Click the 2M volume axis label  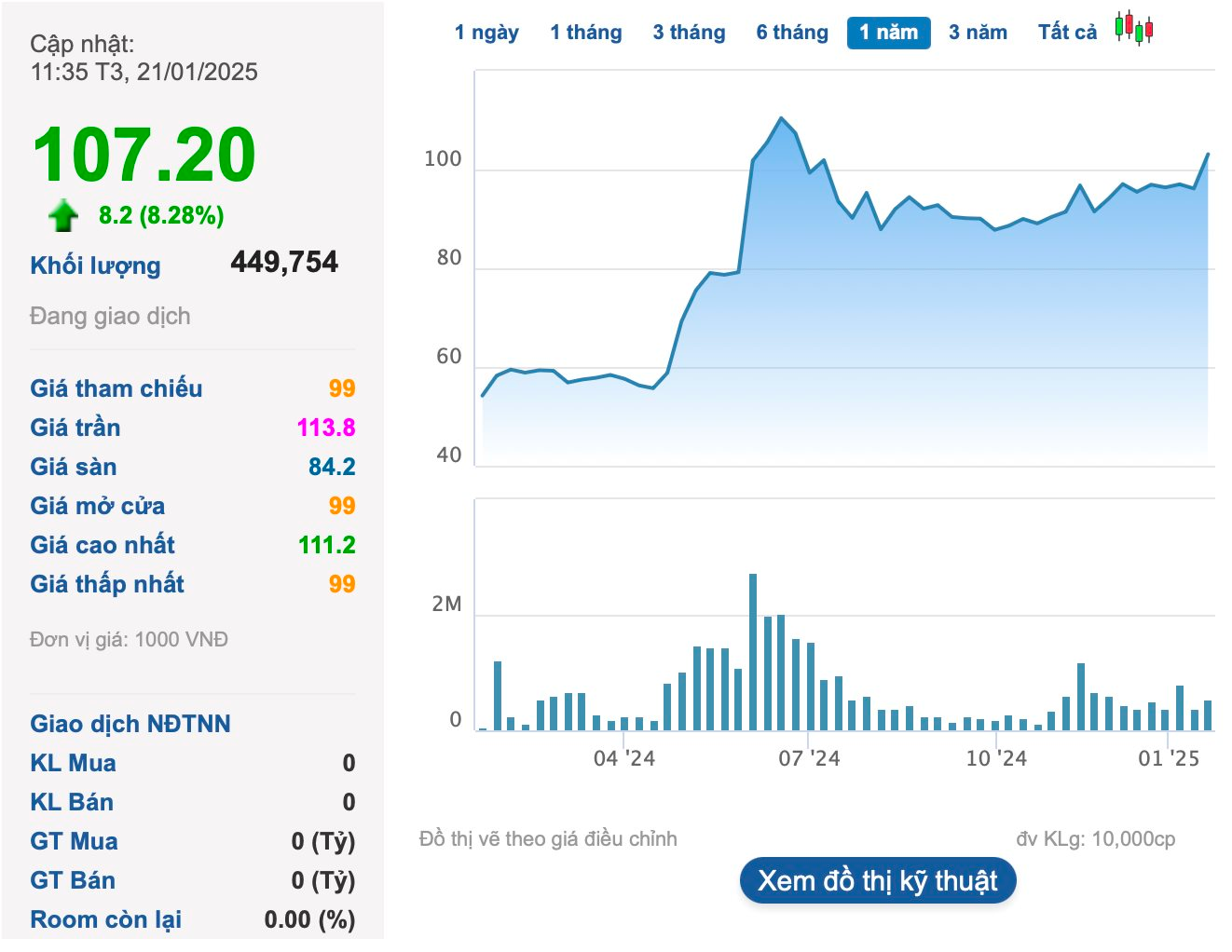[446, 605]
